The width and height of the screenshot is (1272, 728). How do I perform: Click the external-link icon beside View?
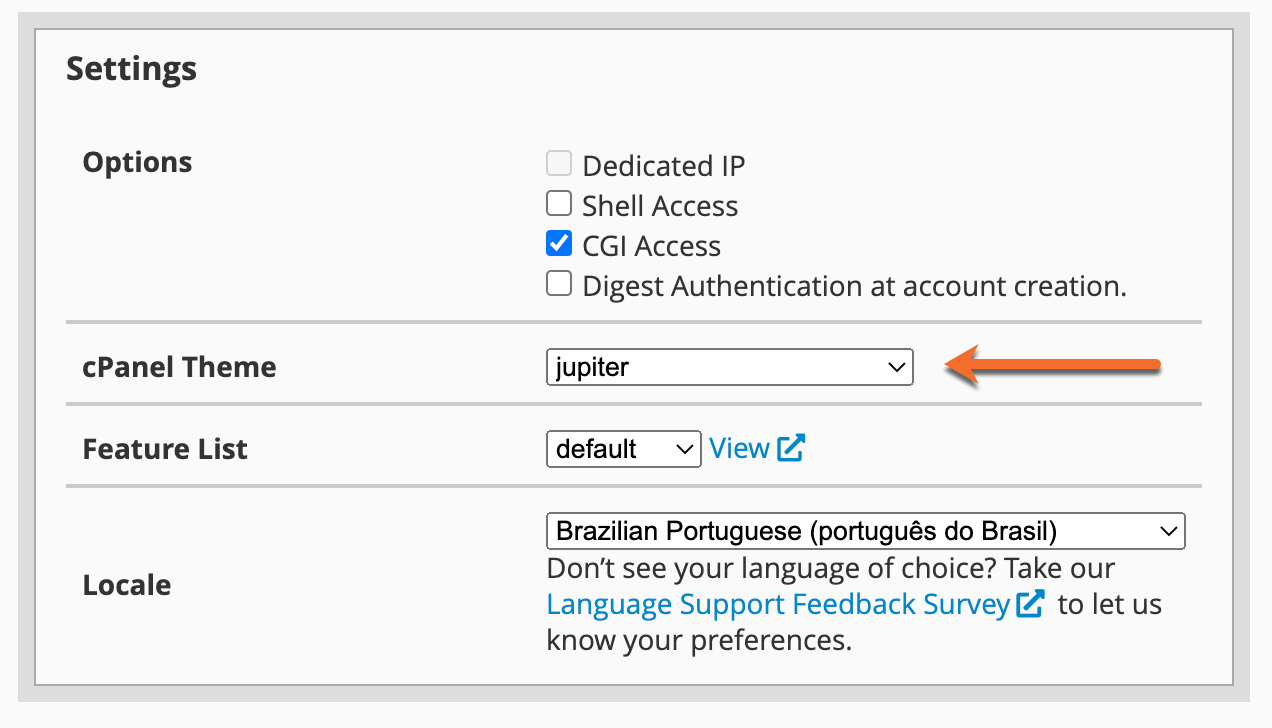click(x=791, y=449)
